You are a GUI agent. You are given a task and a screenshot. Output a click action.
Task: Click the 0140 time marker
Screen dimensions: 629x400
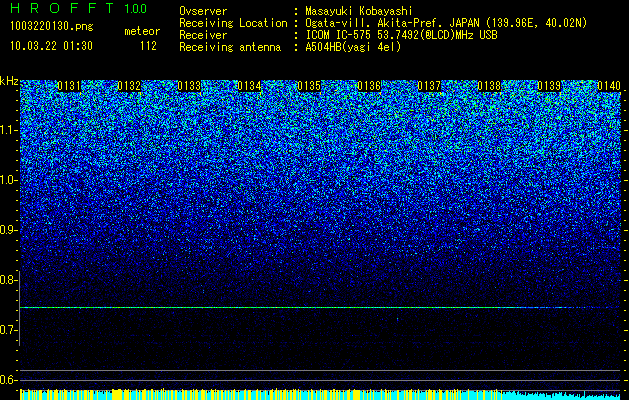click(609, 86)
